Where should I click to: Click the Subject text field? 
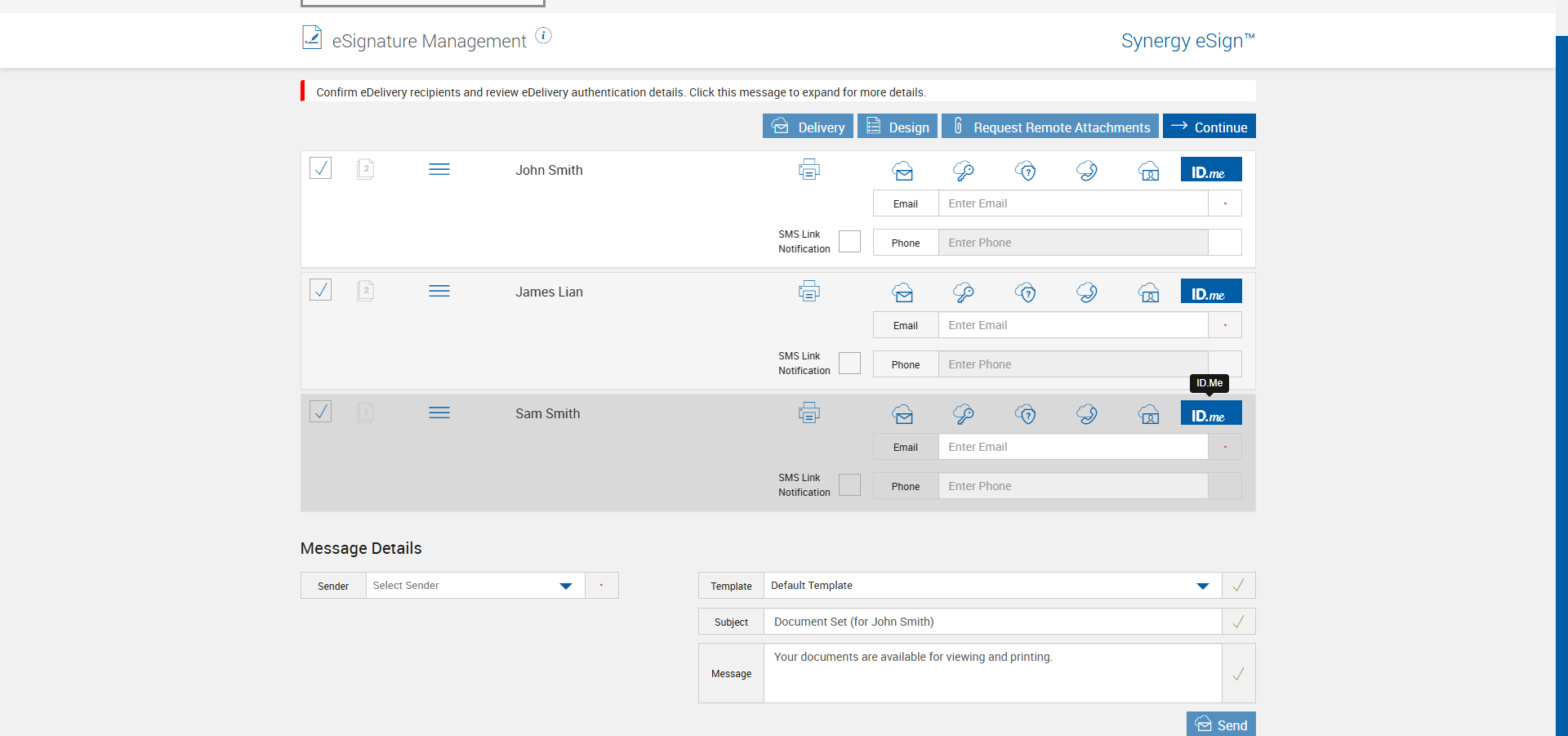tap(991, 622)
